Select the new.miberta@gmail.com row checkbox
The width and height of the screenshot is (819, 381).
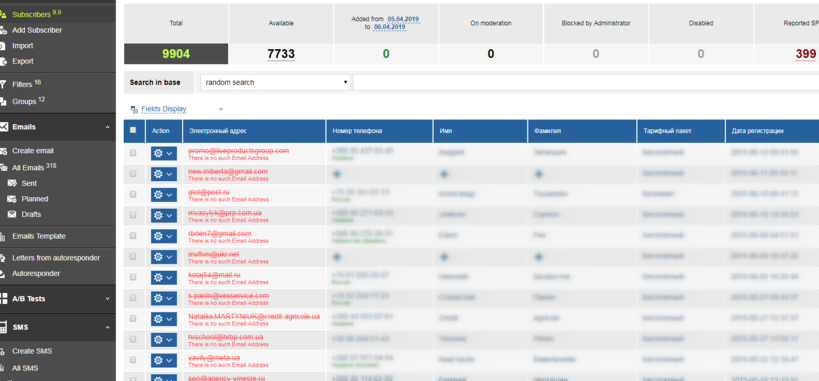coord(133,174)
